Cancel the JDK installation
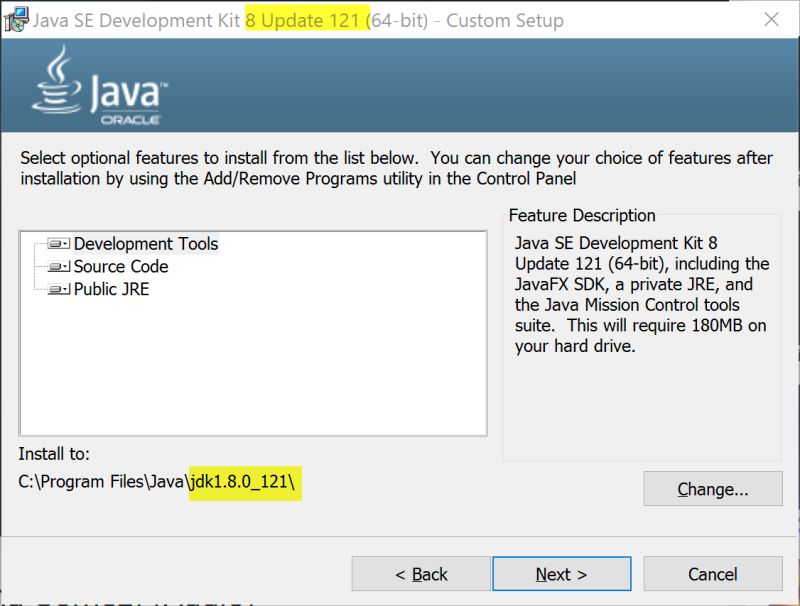The height and width of the screenshot is (606, 800). tap(713, 573)
